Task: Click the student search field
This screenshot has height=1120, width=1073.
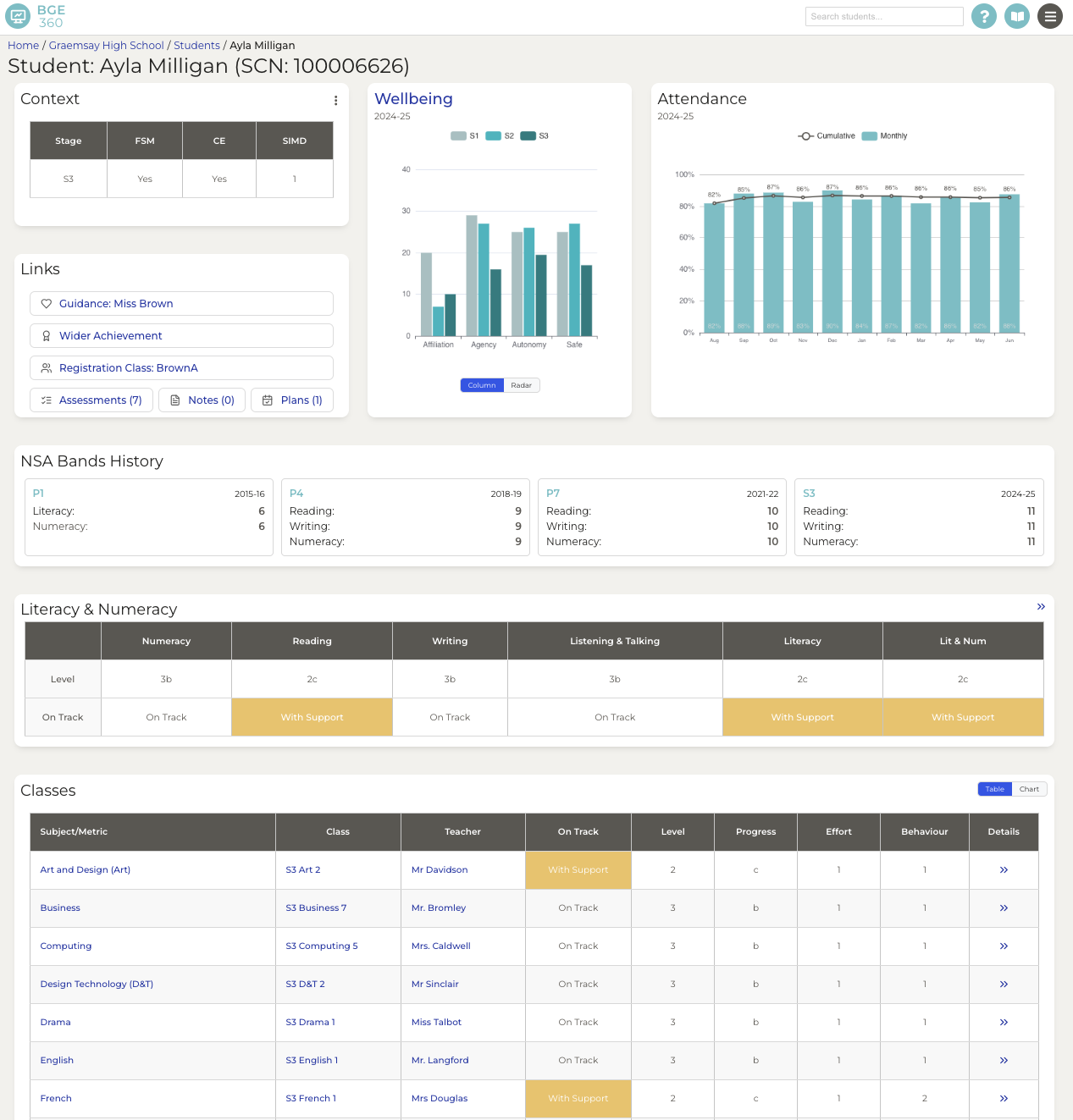Action: 884,16
